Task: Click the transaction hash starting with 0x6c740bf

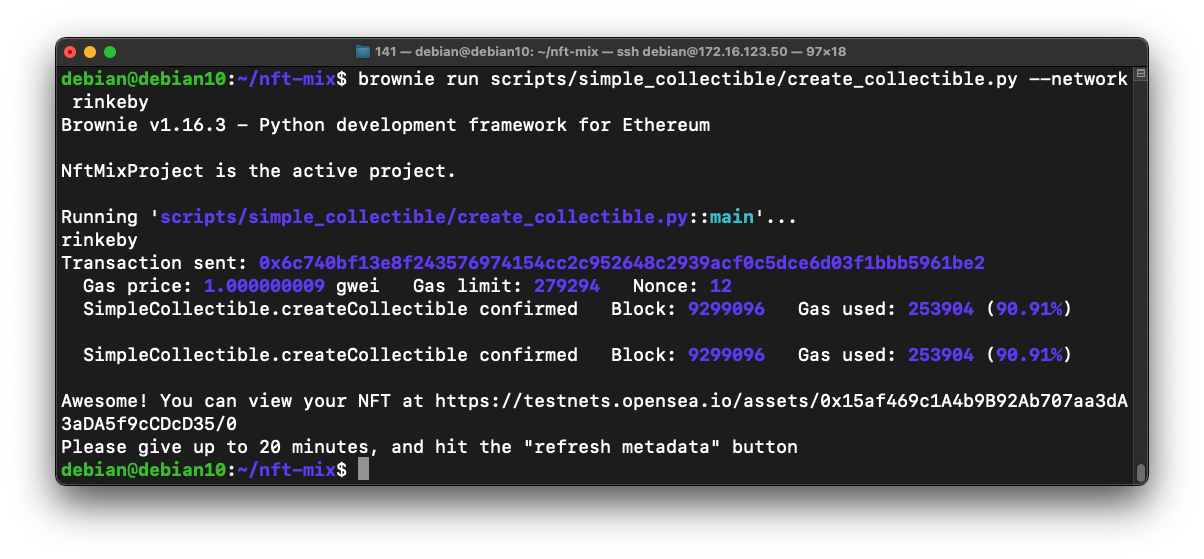Action: (622, 263)
